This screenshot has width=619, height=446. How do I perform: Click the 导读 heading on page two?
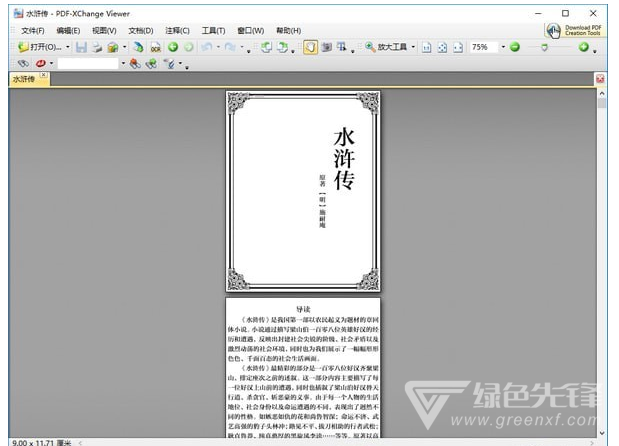coord(303,309)
